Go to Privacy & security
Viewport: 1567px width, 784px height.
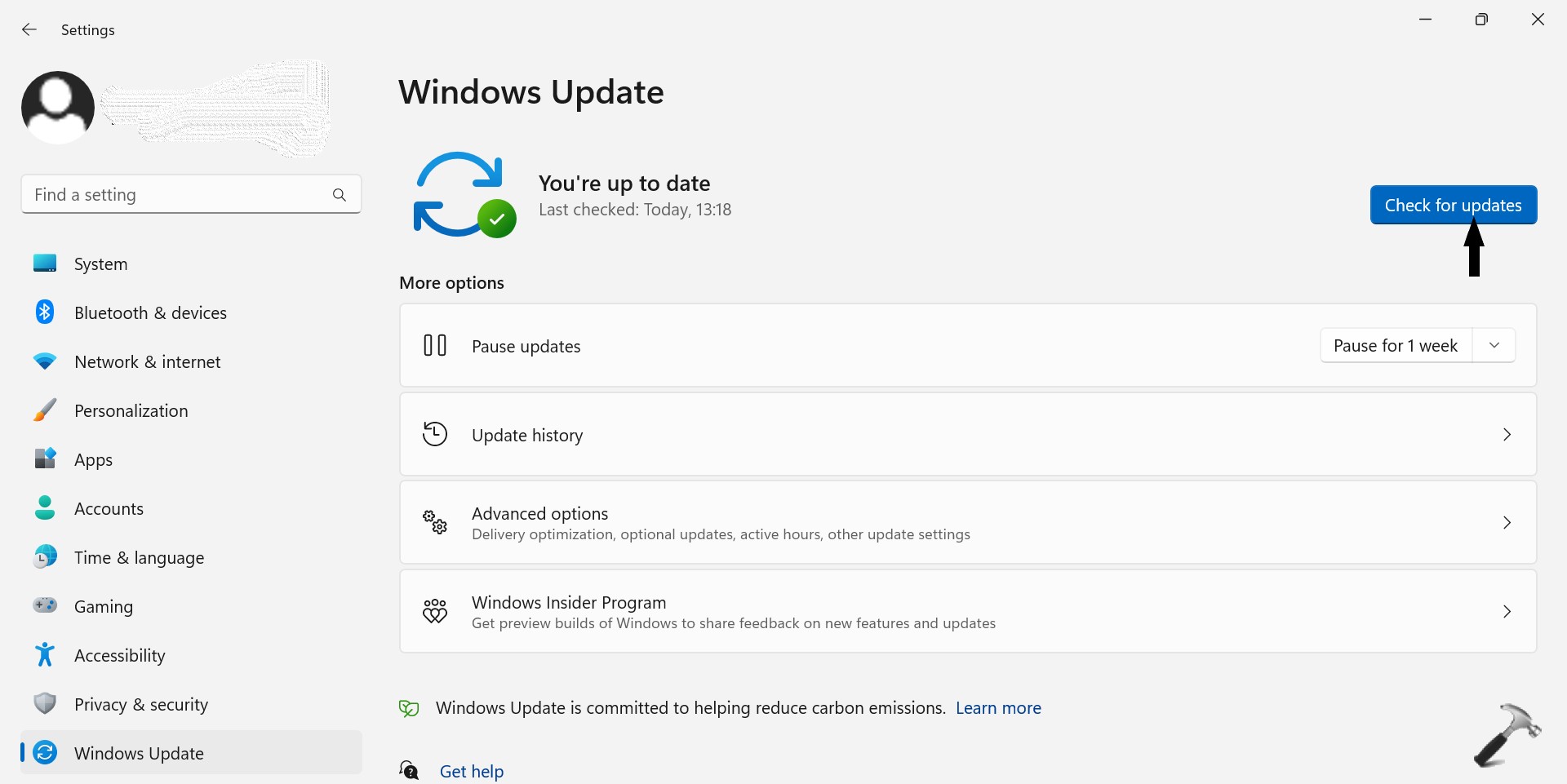click(191, 704)
